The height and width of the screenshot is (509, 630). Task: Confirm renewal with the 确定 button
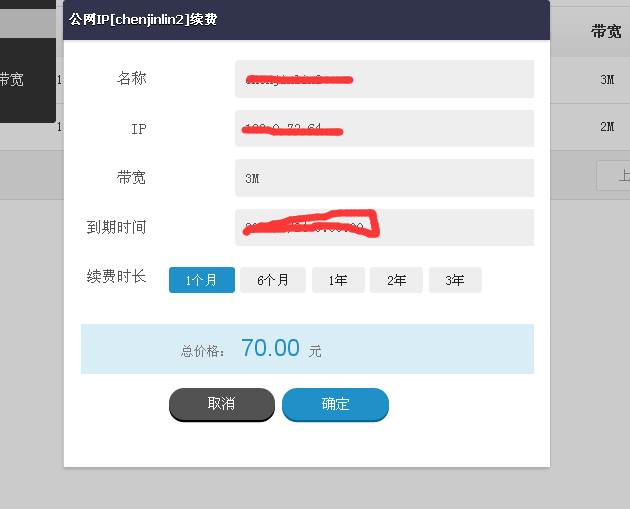click(x=335, y=404)
